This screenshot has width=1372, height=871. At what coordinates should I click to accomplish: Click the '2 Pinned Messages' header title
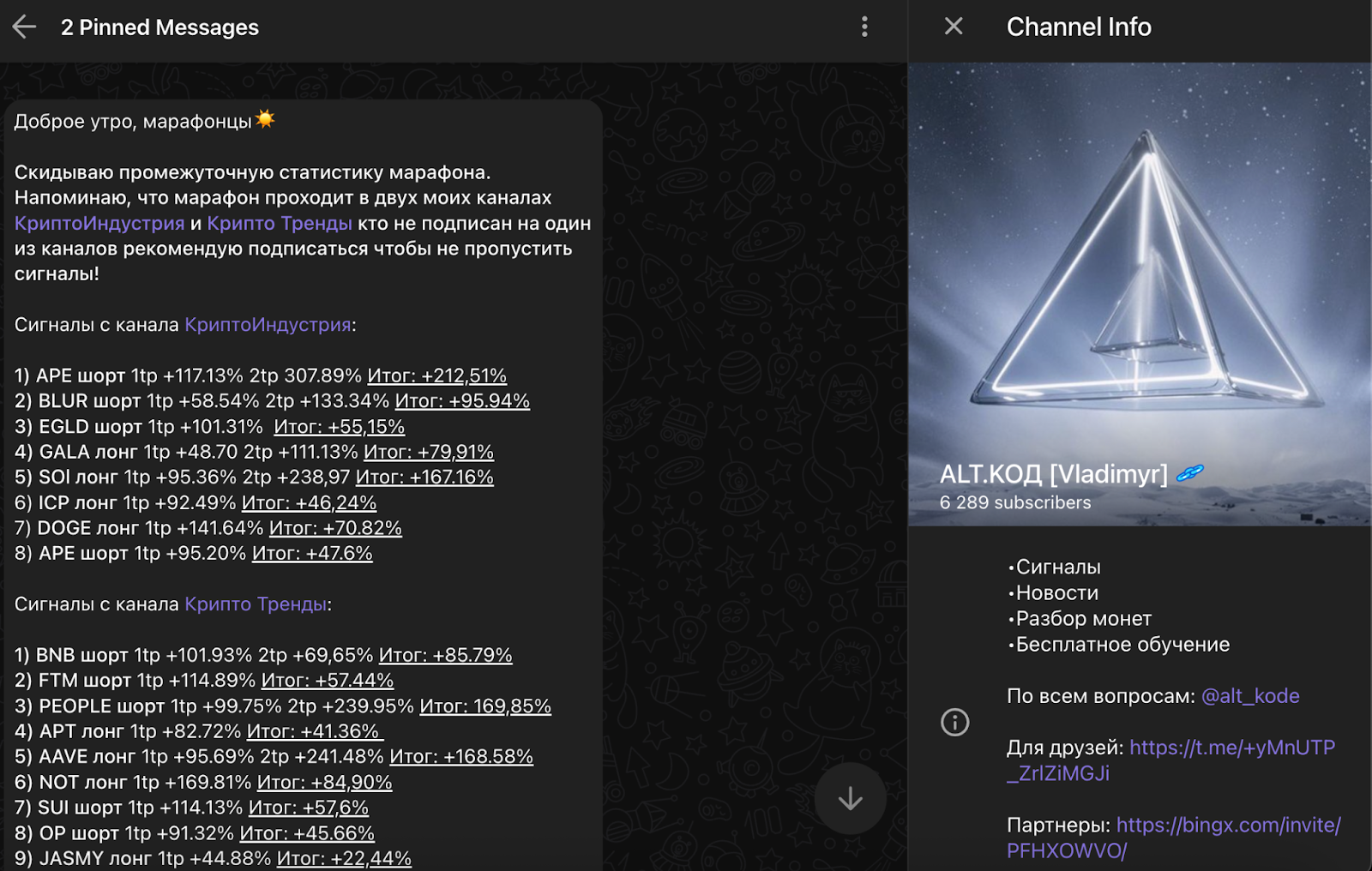point(159,27)
